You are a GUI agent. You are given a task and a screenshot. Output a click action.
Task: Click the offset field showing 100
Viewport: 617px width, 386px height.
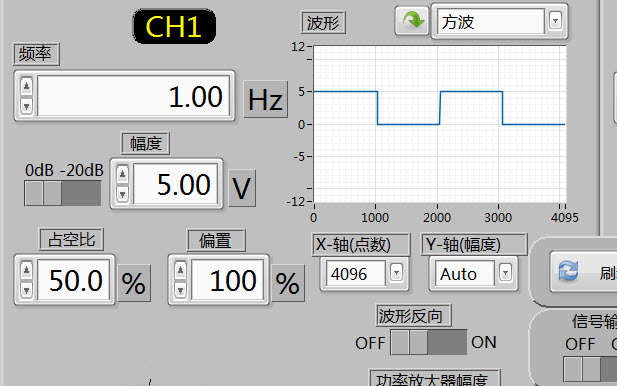click(x=227, y=281)
